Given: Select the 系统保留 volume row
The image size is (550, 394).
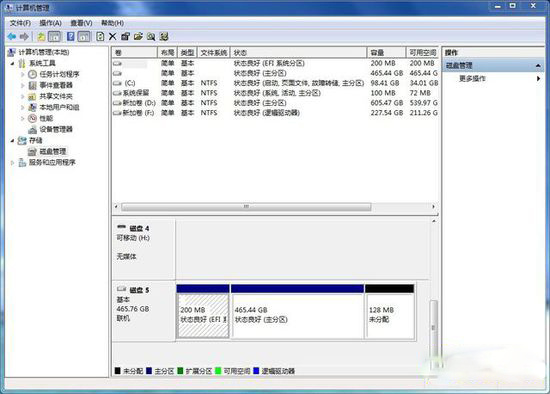Looking at the screenshot, I should click(x=275, y=93).
